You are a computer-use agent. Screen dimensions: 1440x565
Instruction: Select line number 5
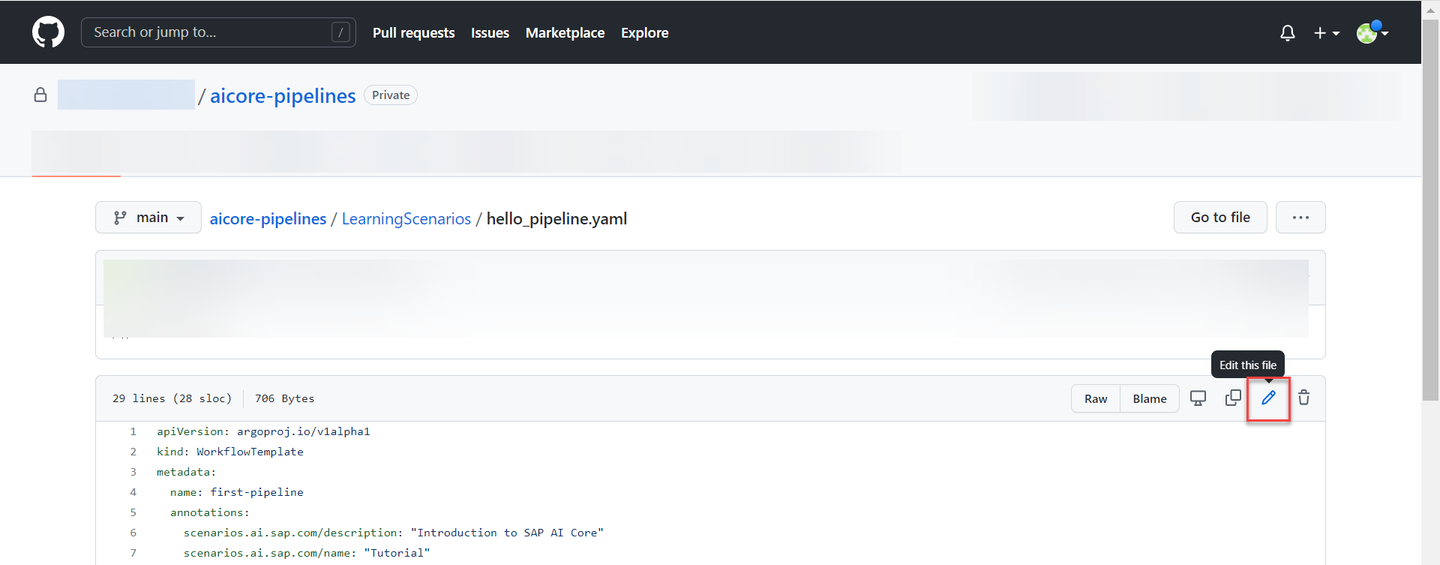pyautogui.click(x=133, y=512)
